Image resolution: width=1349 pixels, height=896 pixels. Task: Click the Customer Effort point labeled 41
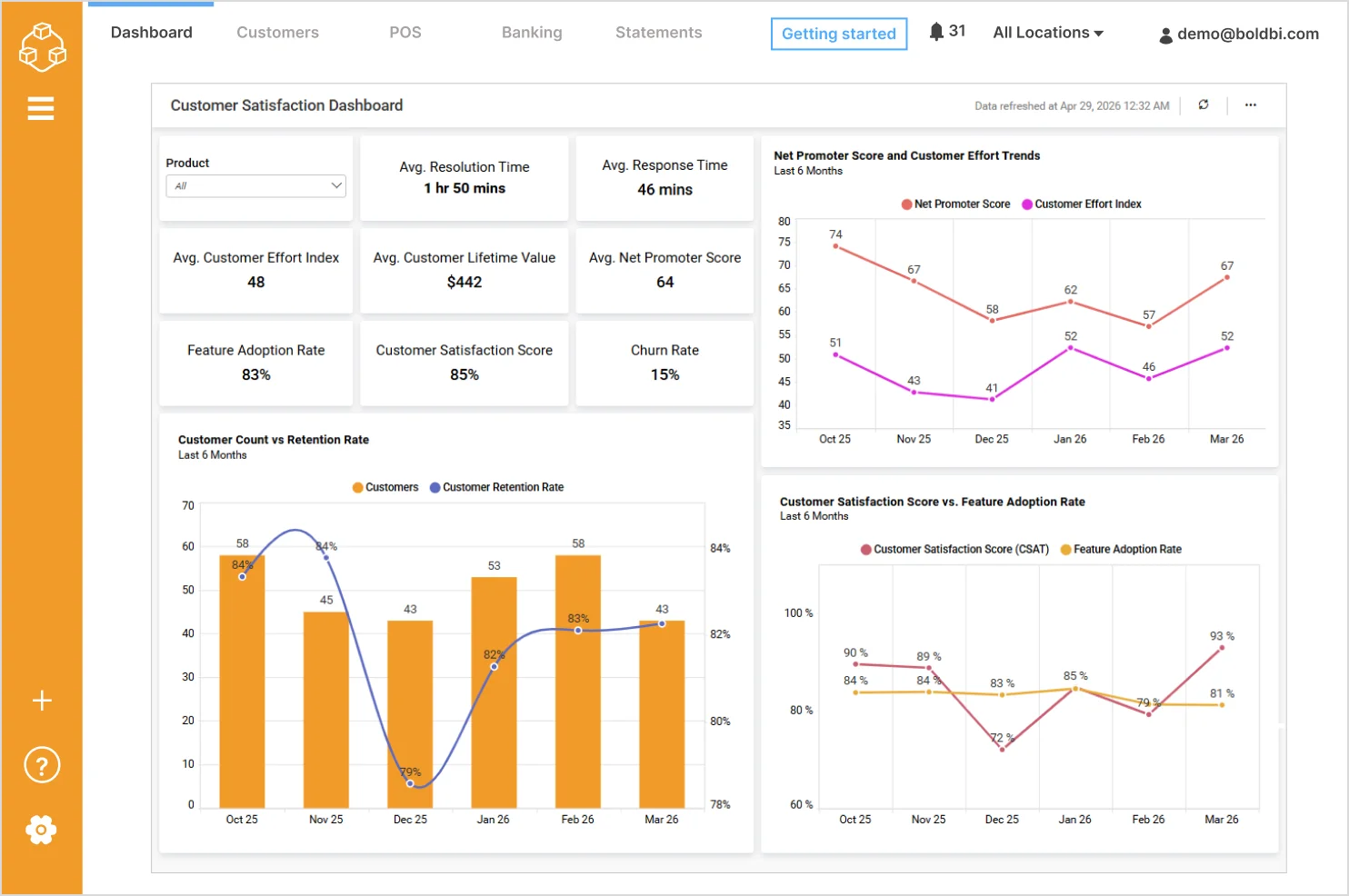992,399
